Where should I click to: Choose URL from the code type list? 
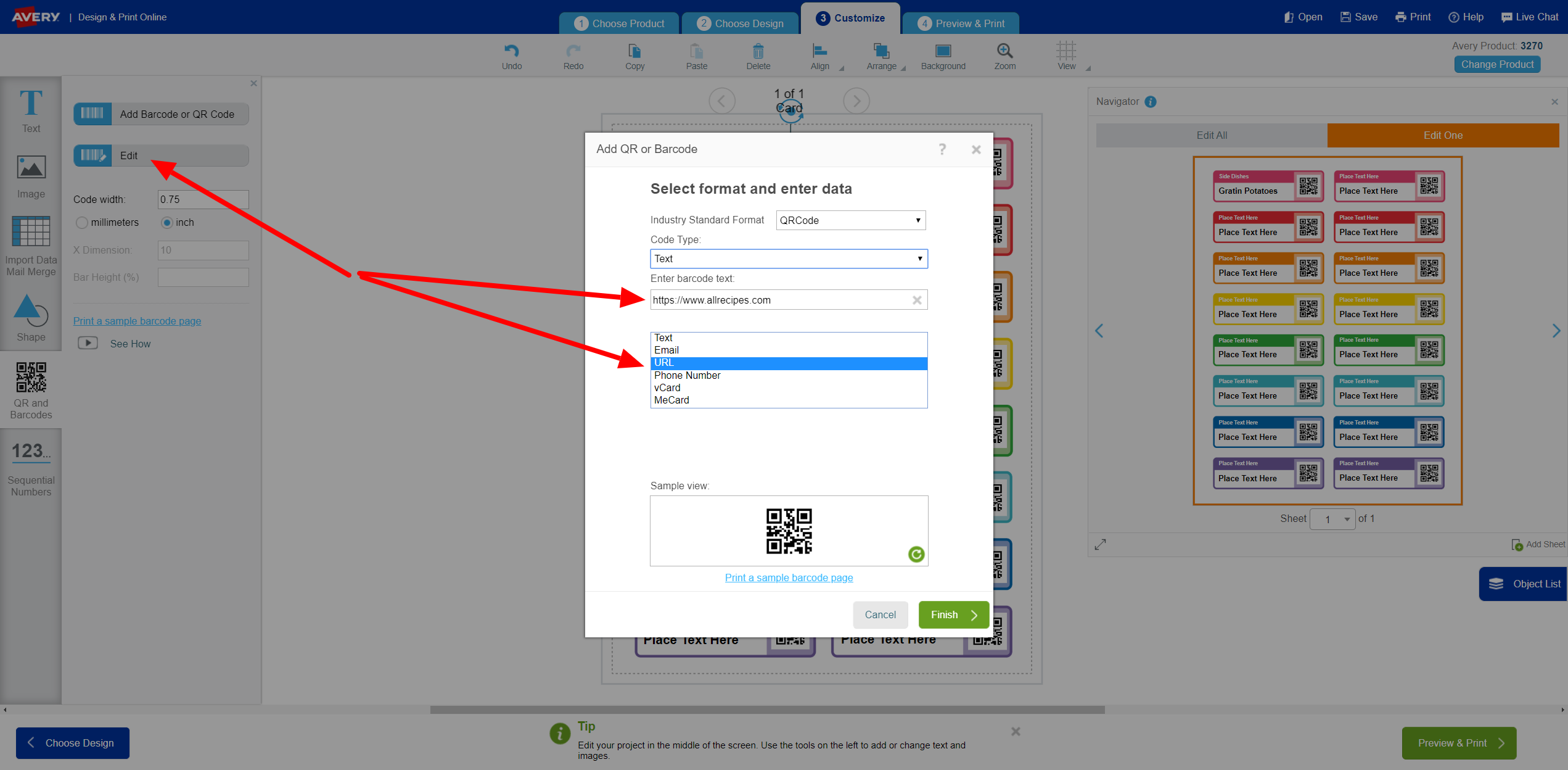click(789, 363)
